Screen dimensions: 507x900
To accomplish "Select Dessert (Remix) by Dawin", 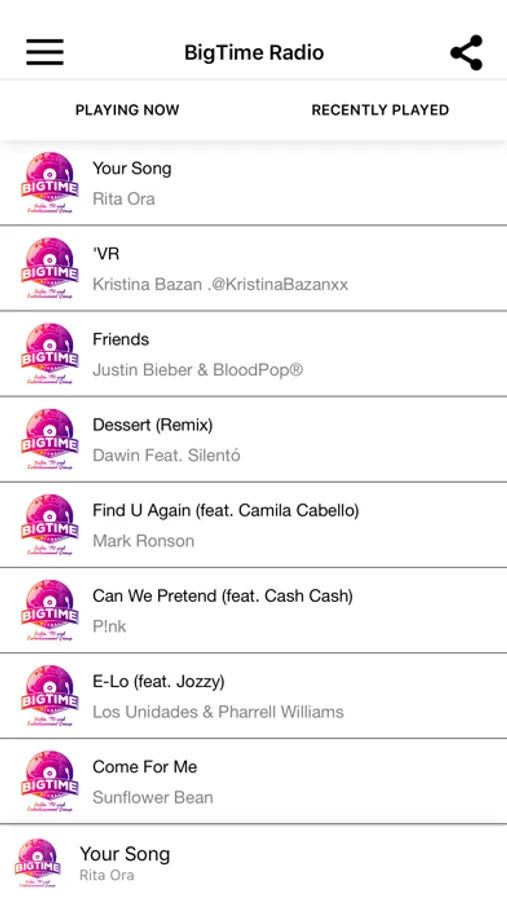I will pos(253,440).
